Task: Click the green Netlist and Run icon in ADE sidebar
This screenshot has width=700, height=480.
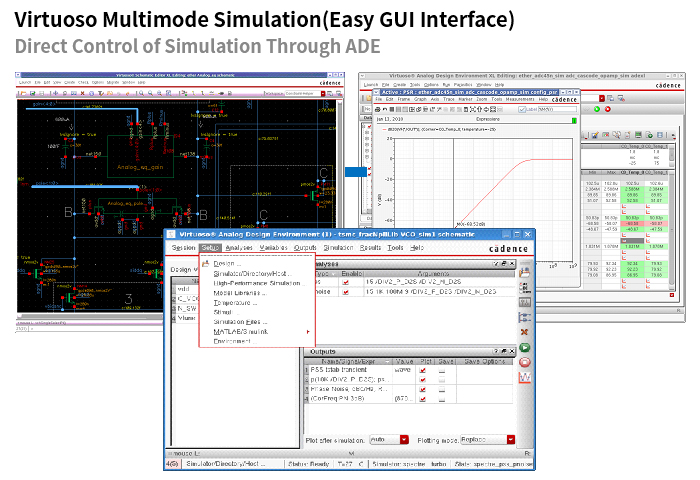Action: point(525,347)
